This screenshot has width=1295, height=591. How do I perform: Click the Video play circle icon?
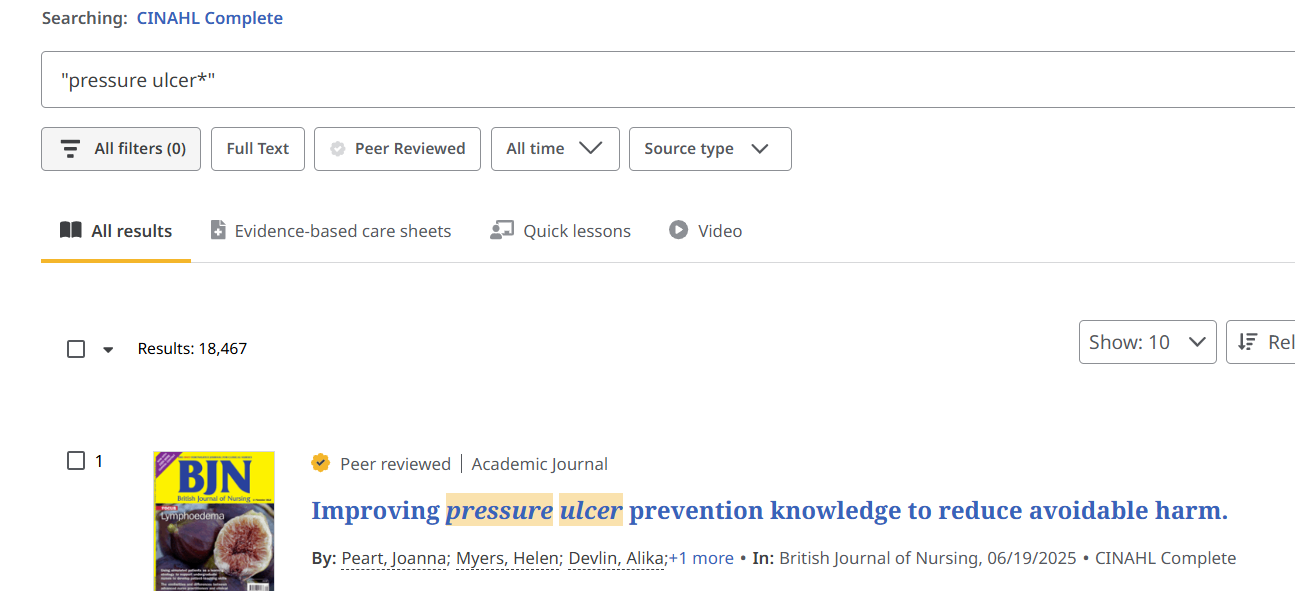click(x=679, y=231)
